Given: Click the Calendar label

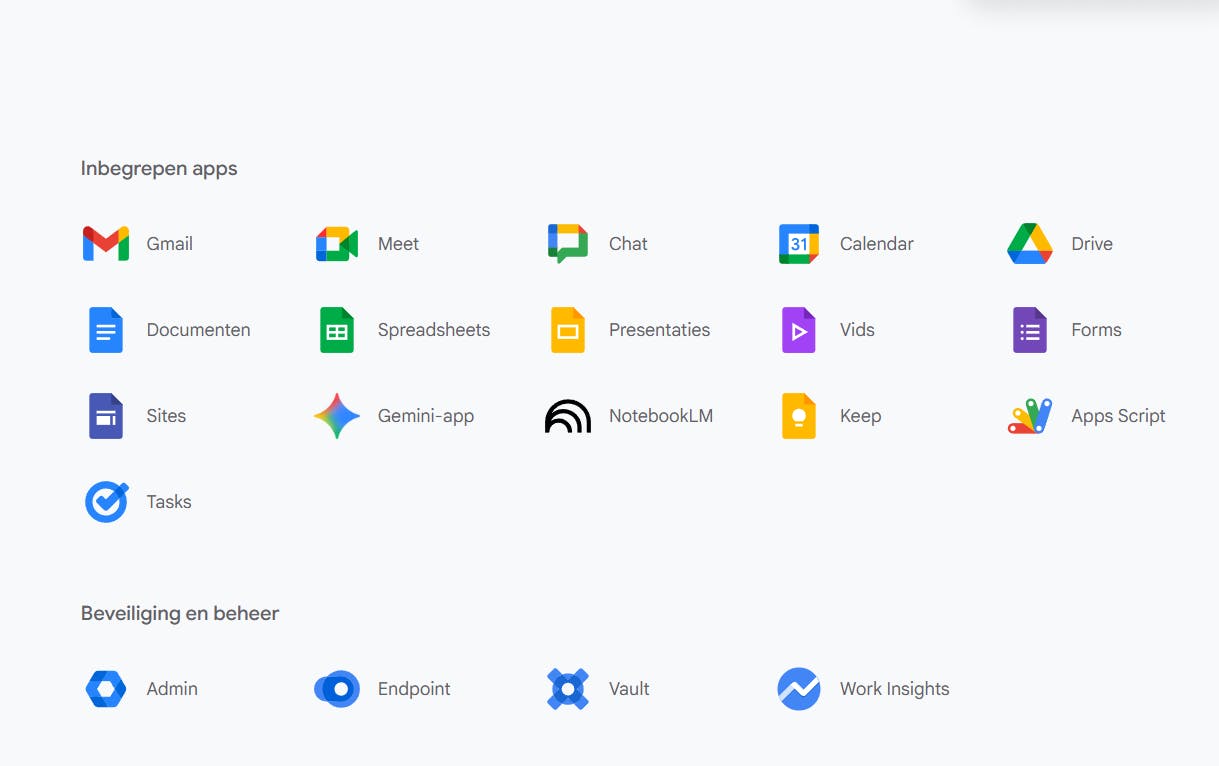Looking at the screenshot, I should 877,244.
